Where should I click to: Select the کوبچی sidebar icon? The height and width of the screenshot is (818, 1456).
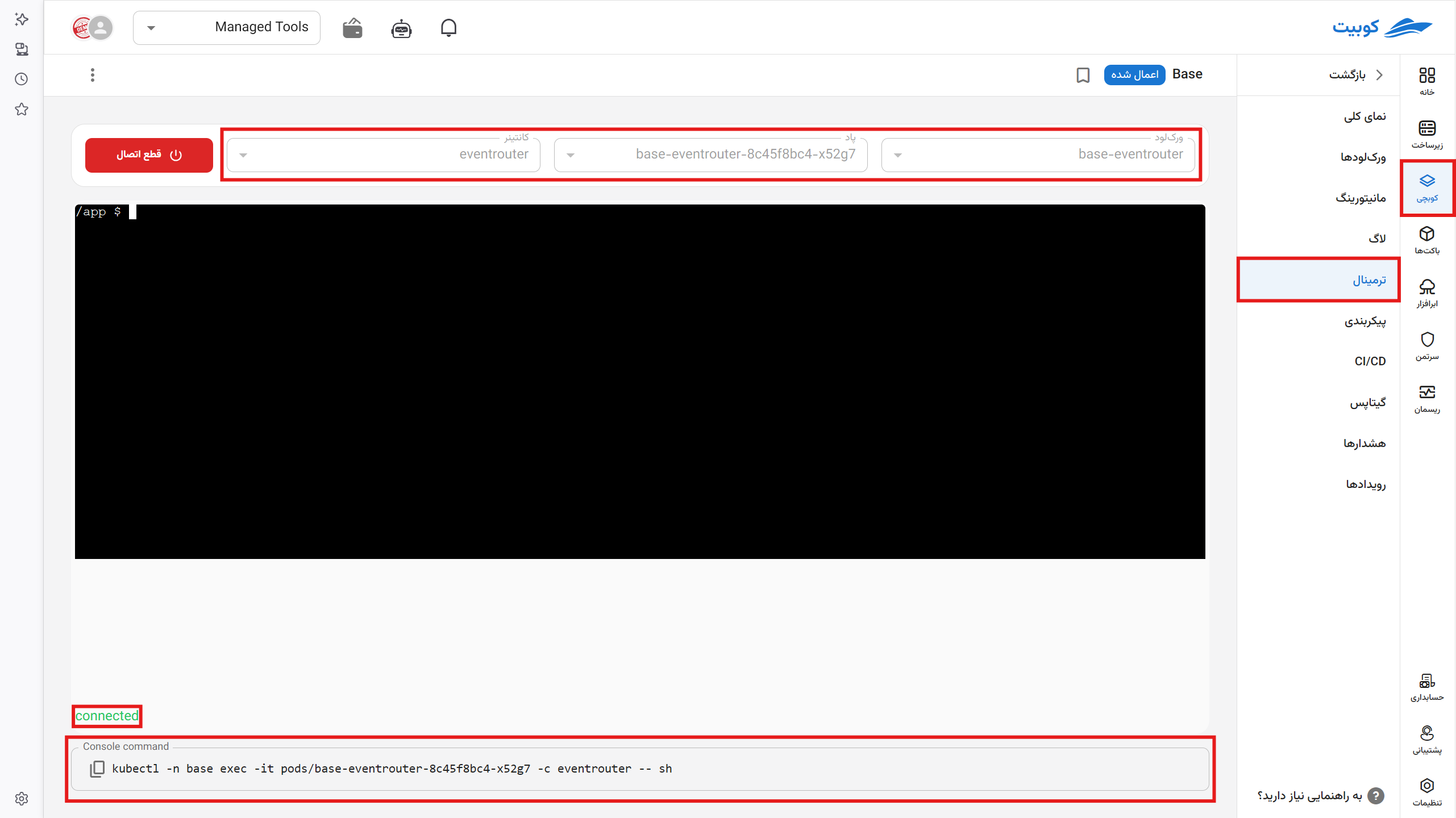coord(1427,188)
